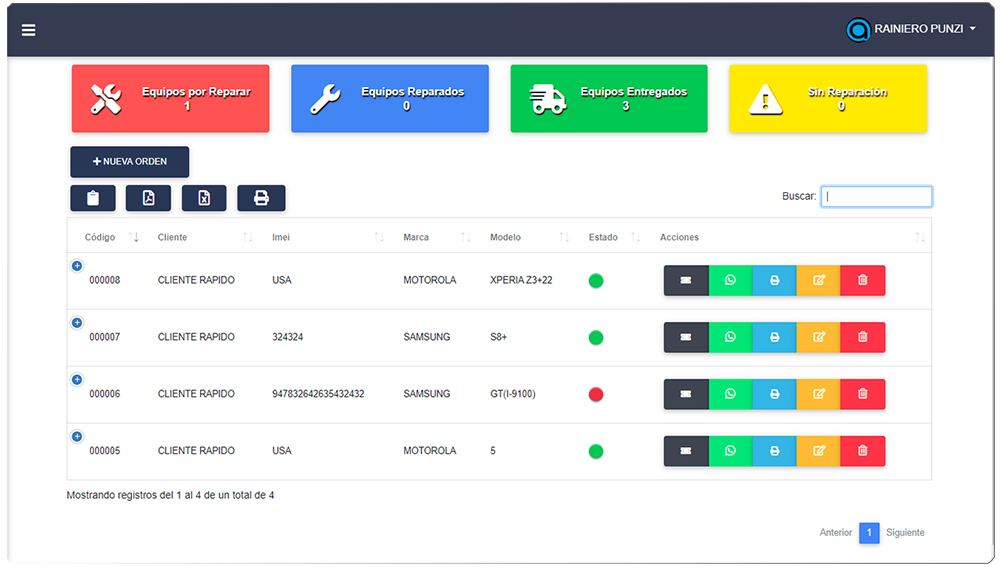Click the copy to clipboard export icon
Screen dimensions: 1000x567
[x=93, y=198]
